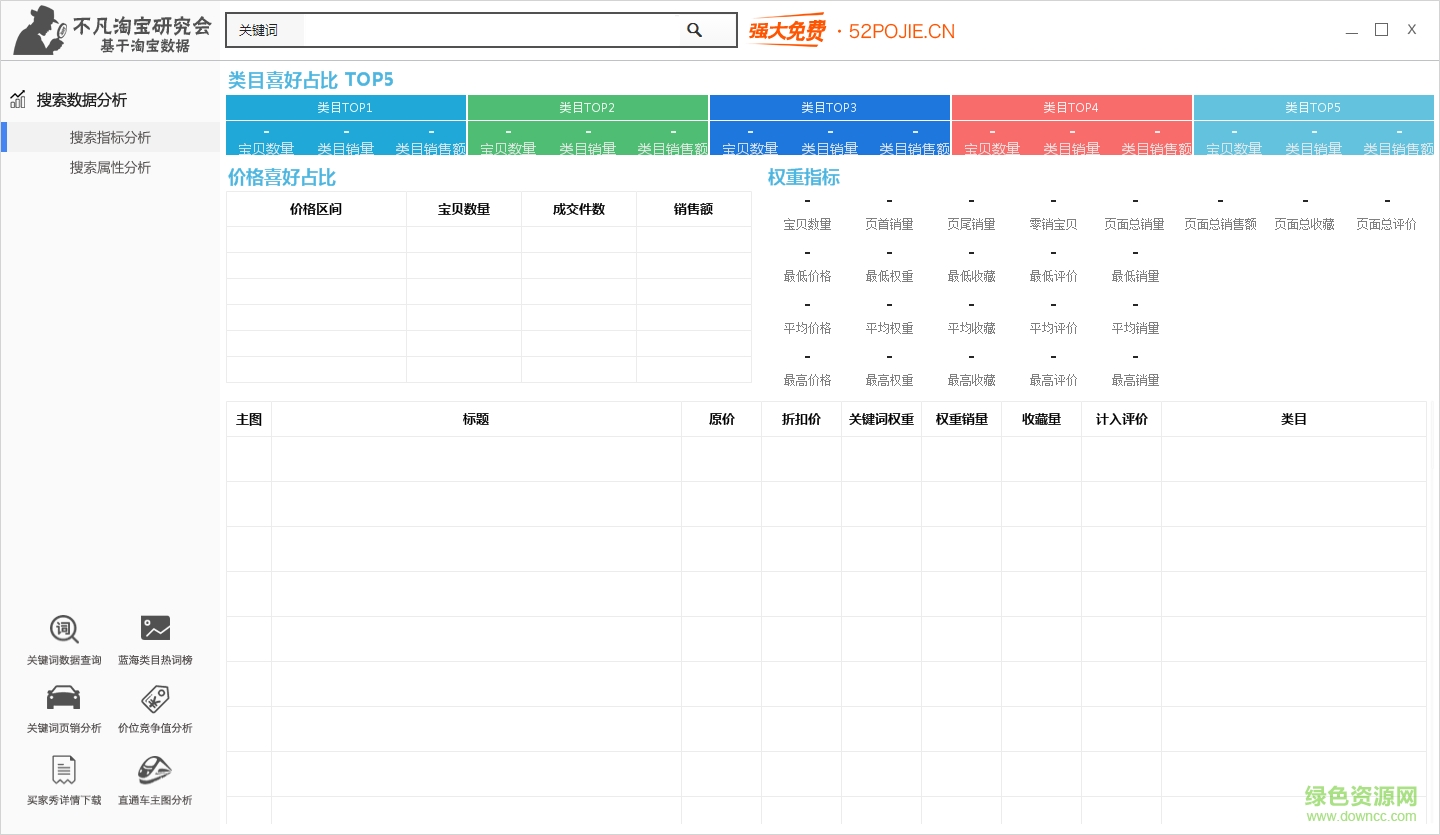1440x835 pixels.
Task: Click the red 类目TOP4 header tile
Action: [1071, 108]
